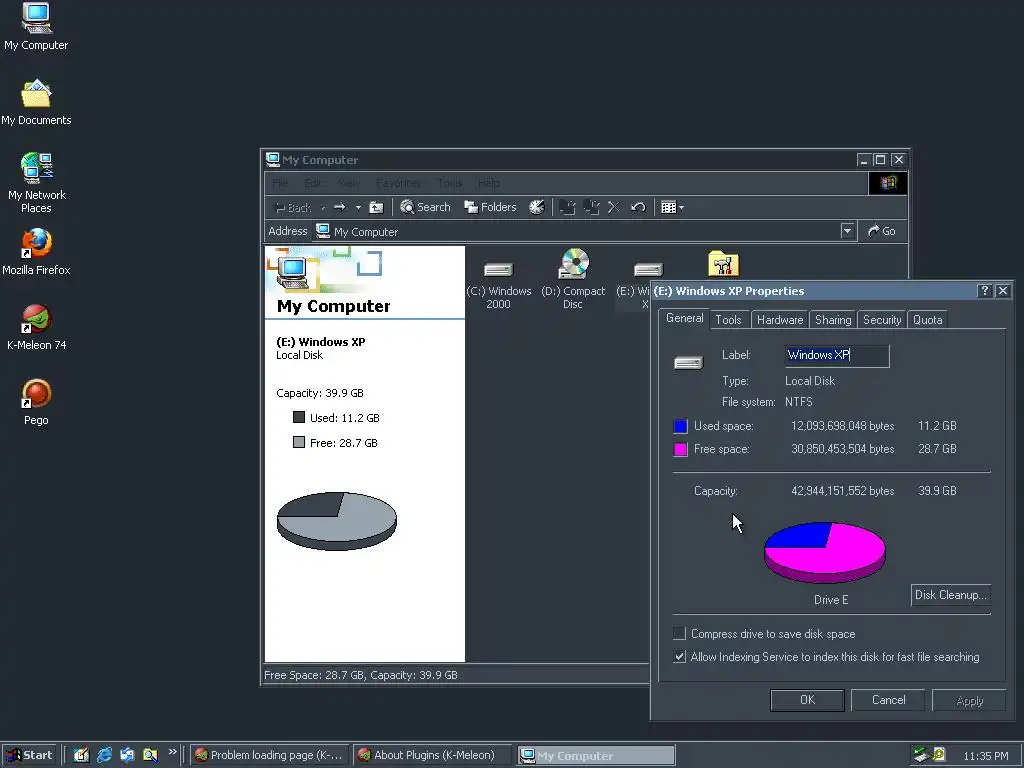This screenshot has height=768, width=1024.
Task: Click OK in Properties dialog
Action: tap(807, 699)
